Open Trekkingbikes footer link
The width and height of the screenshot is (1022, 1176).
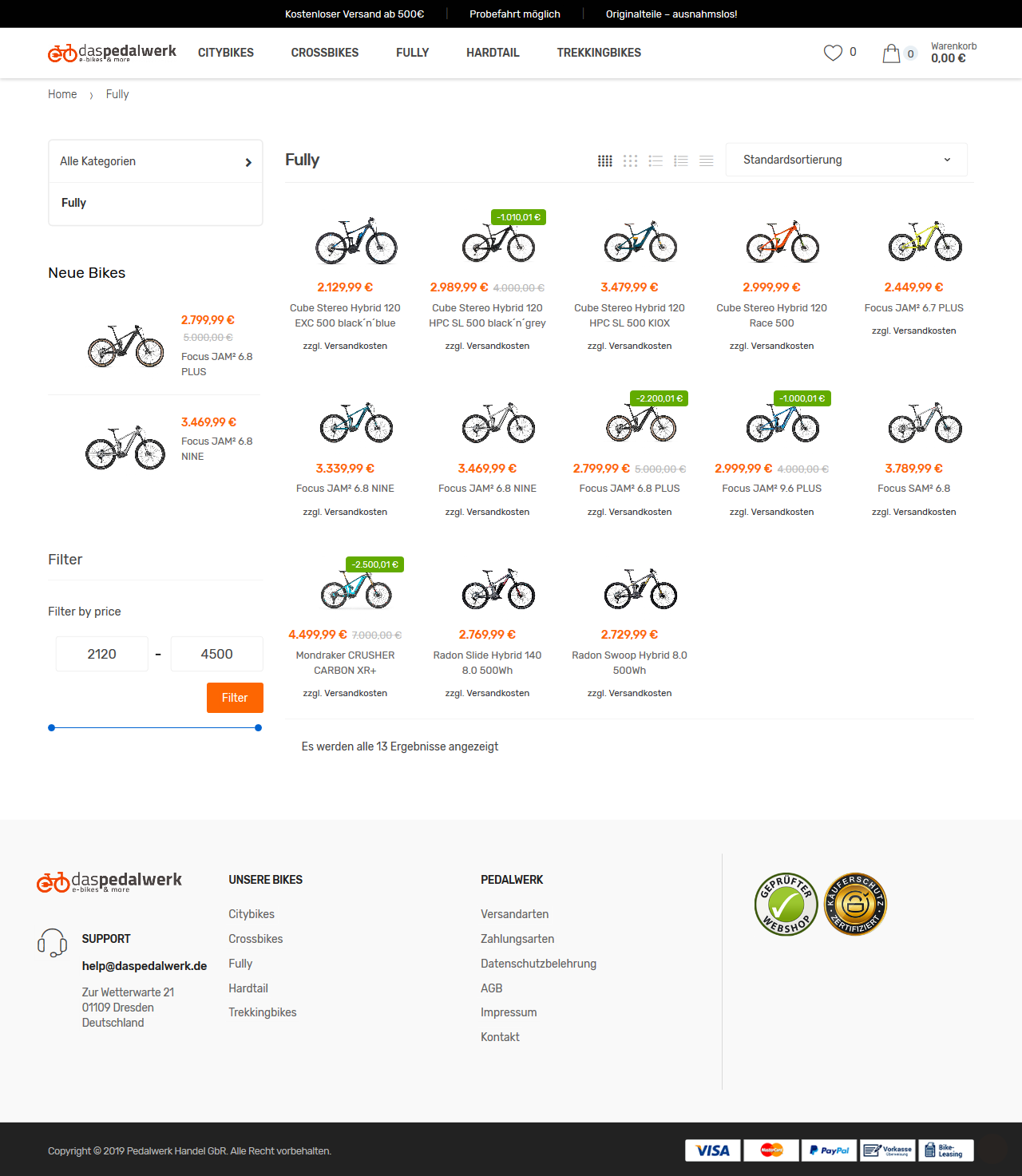pyautogui.click(x=263, y=1012)
